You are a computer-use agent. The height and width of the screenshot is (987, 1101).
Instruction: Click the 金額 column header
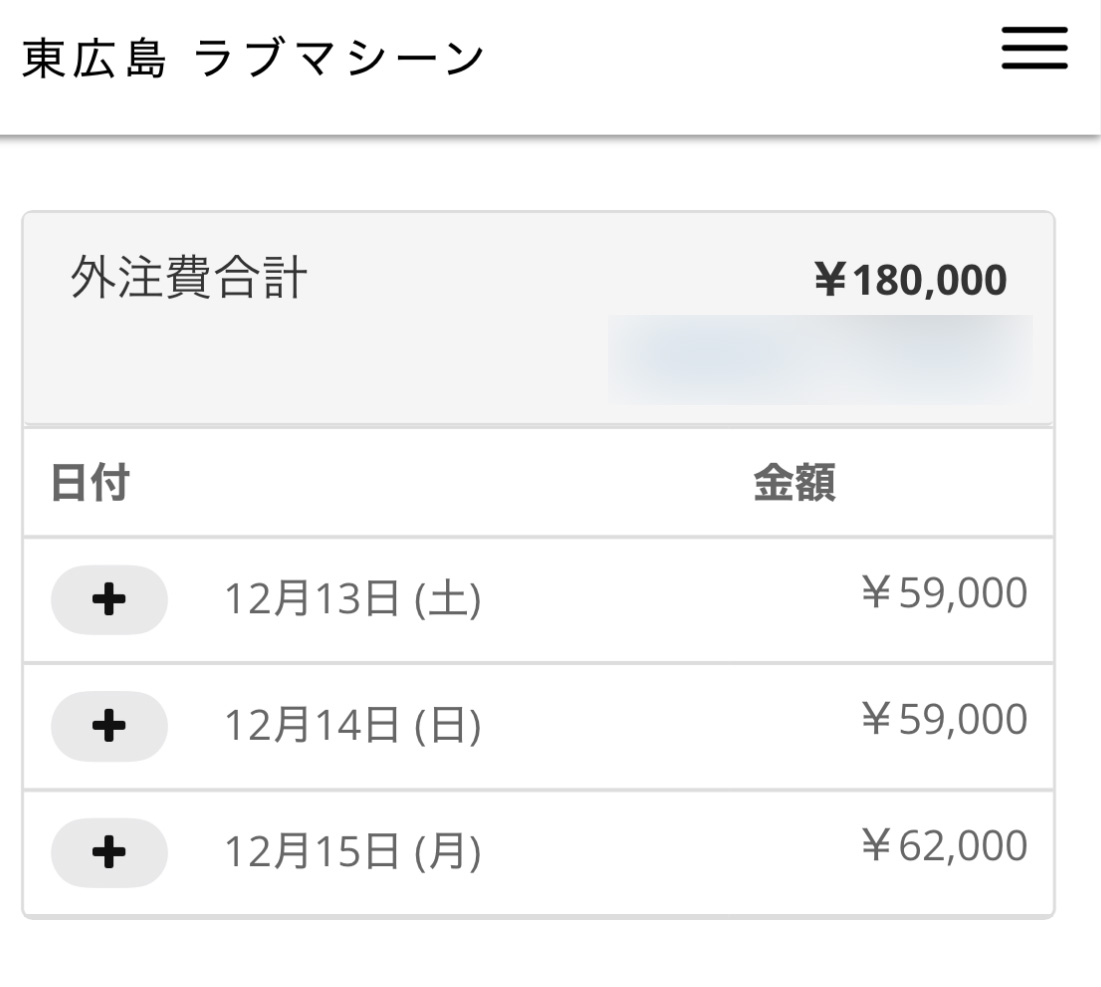click(794, 485)
